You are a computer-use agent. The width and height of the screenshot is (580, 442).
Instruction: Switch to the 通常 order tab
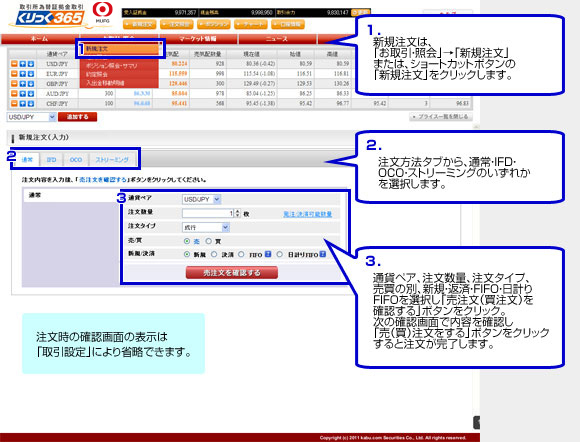[x=27, y=159]
